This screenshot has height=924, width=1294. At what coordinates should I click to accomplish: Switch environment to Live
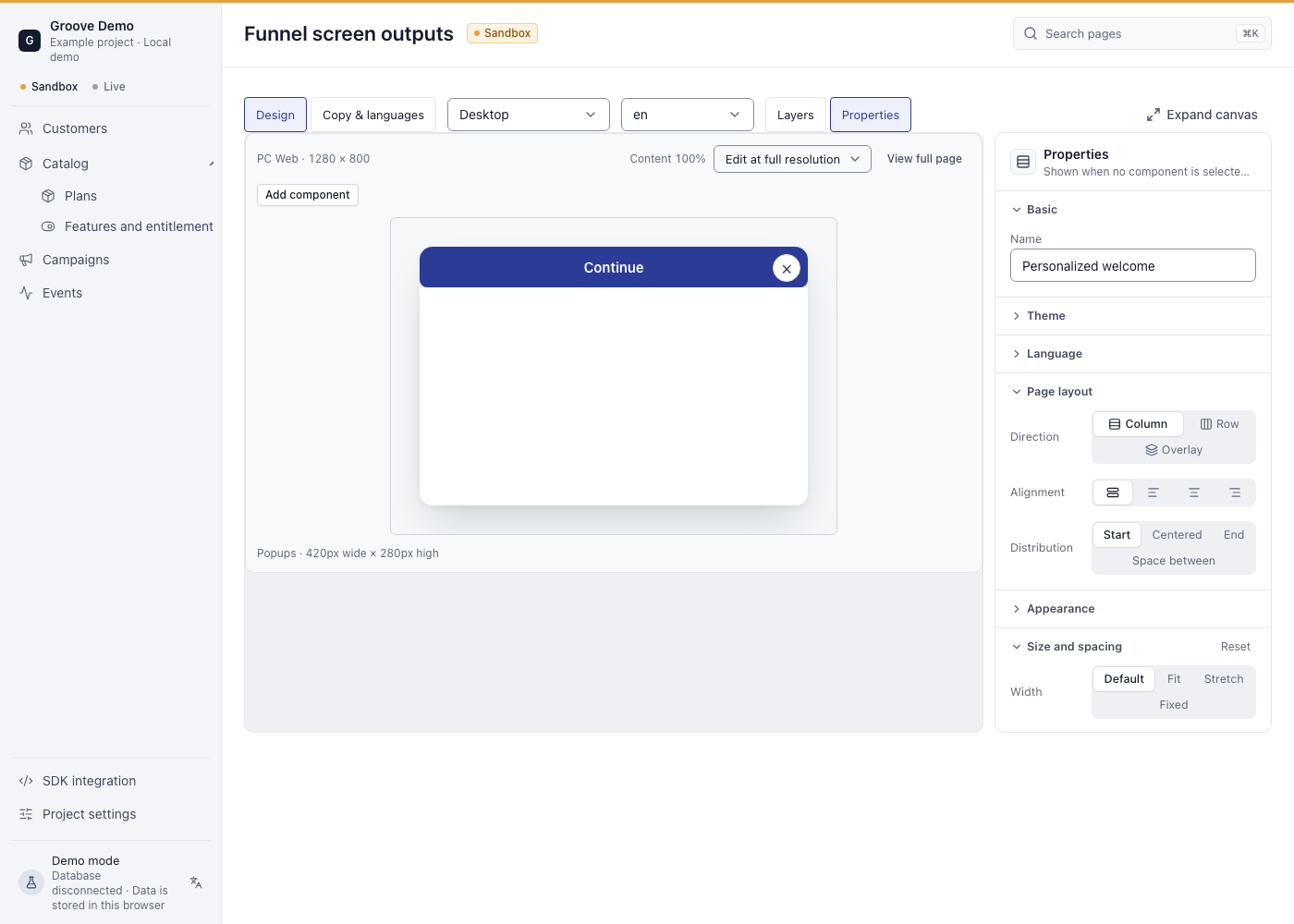click(x=109, y=87)
